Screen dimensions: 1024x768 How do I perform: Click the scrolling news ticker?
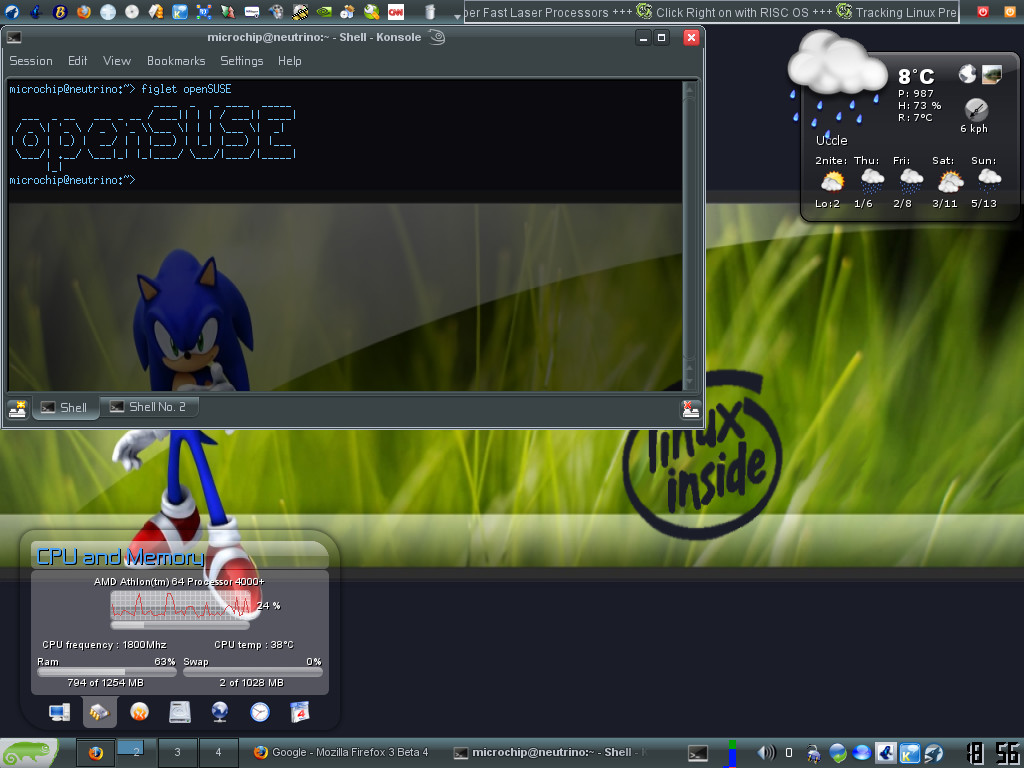711,12
